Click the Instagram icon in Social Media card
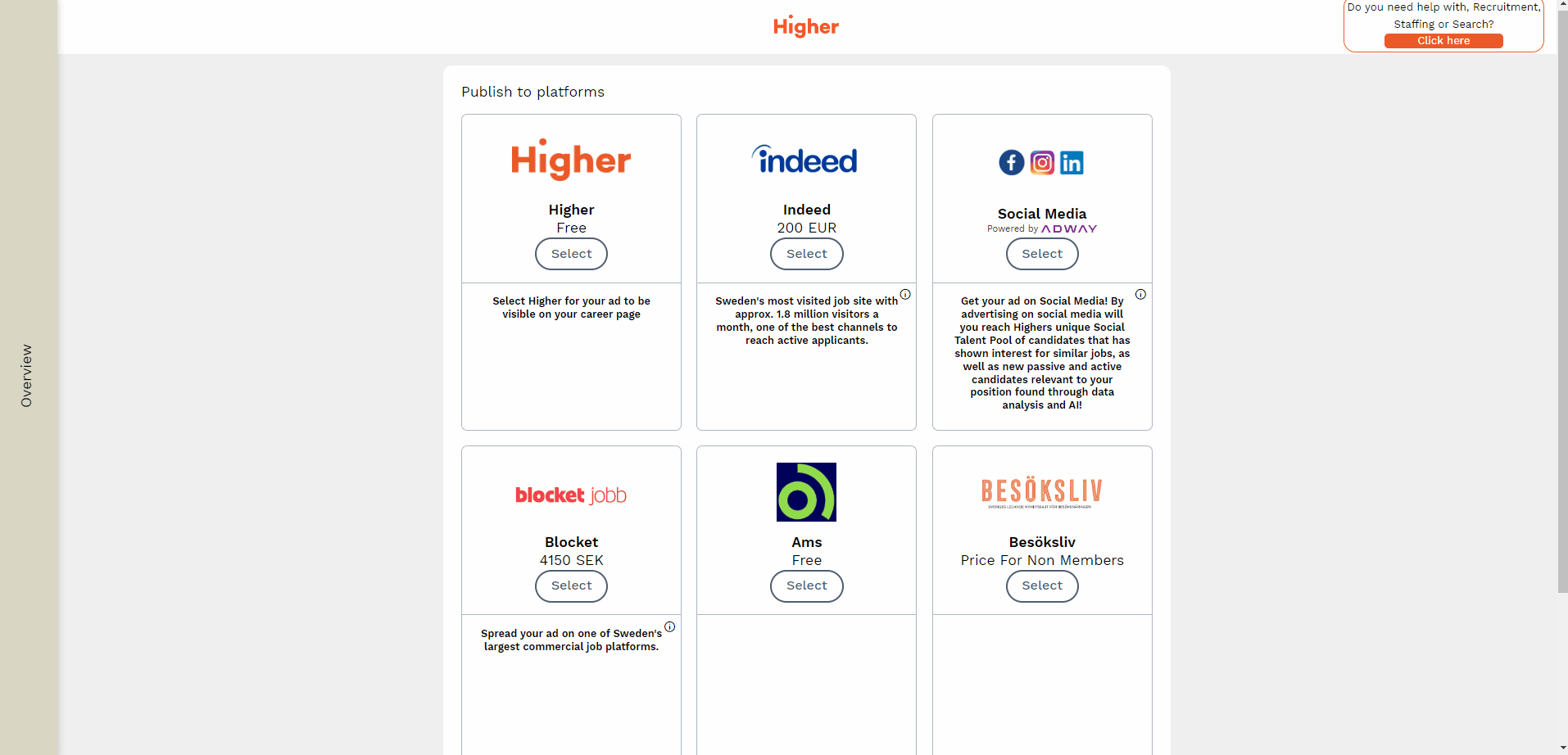The image size is (1568, 755). point(1042,163)
